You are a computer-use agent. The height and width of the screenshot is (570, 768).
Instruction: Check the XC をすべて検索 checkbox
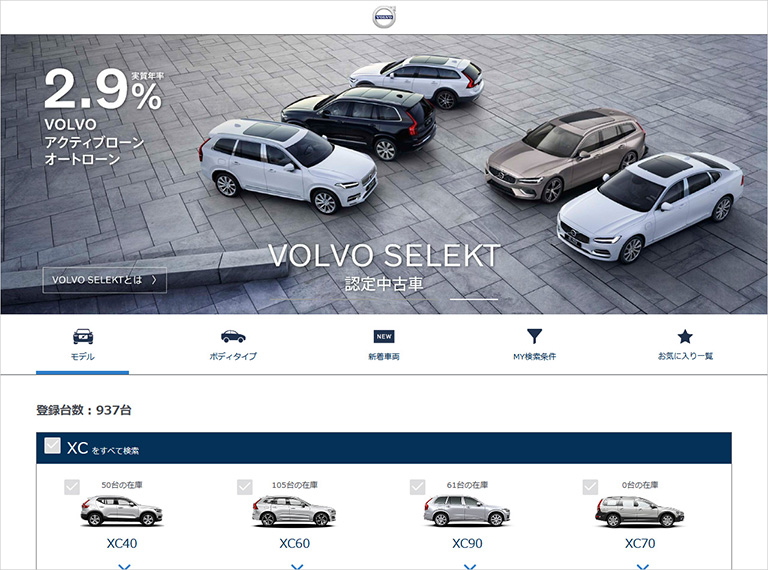(x=52, y=446)
